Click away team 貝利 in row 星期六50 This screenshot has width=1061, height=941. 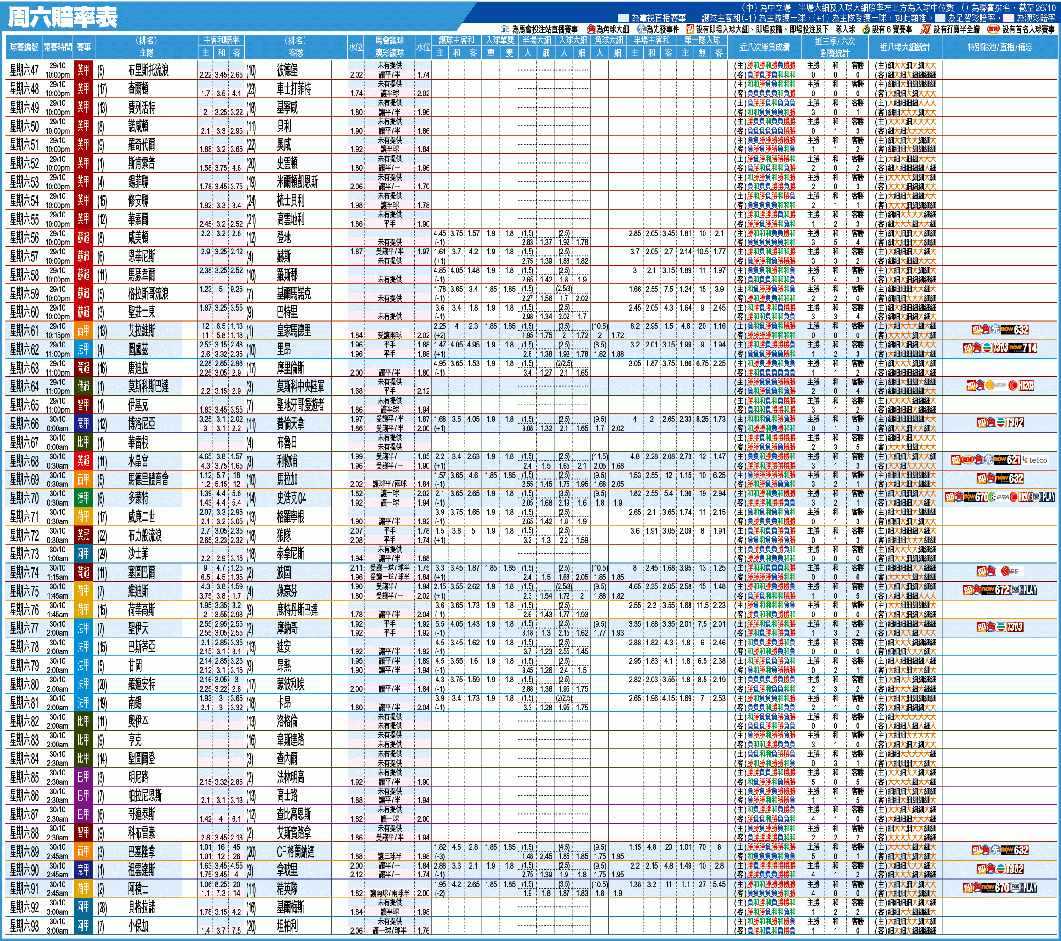[284, 126]
